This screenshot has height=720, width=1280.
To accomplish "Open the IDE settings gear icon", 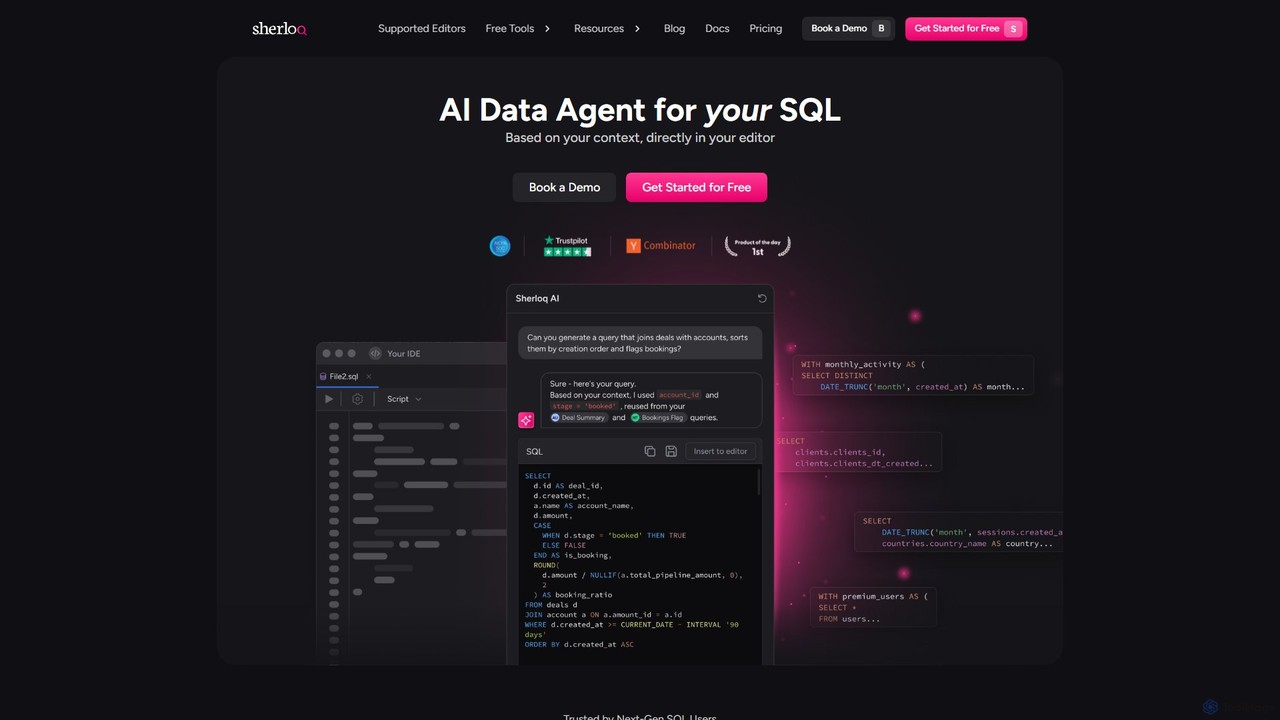I will pyautogui.click(x=358, y=399).
